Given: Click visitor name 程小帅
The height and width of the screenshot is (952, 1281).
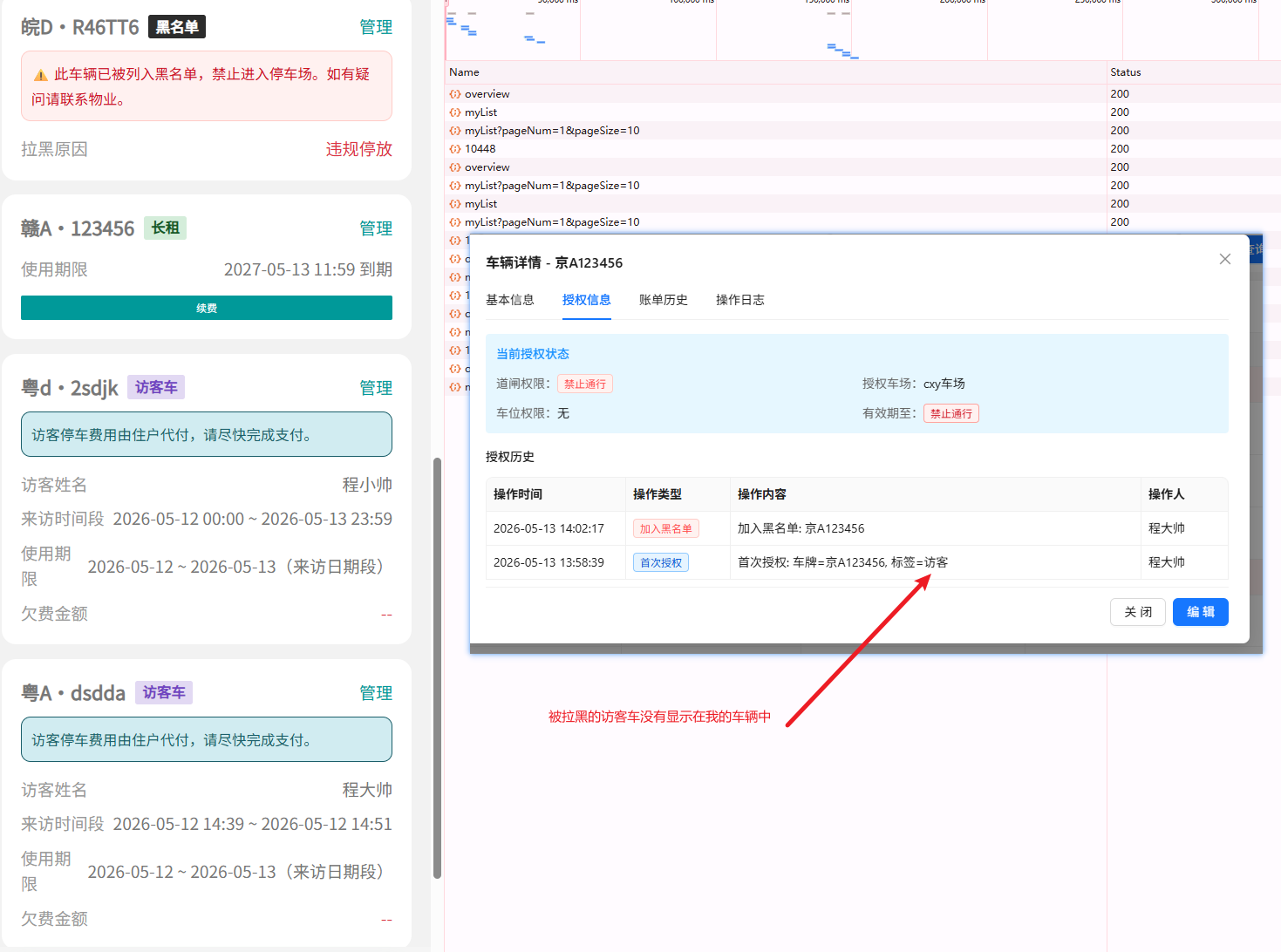Looking at the screenshot, I should pos(367,485).
